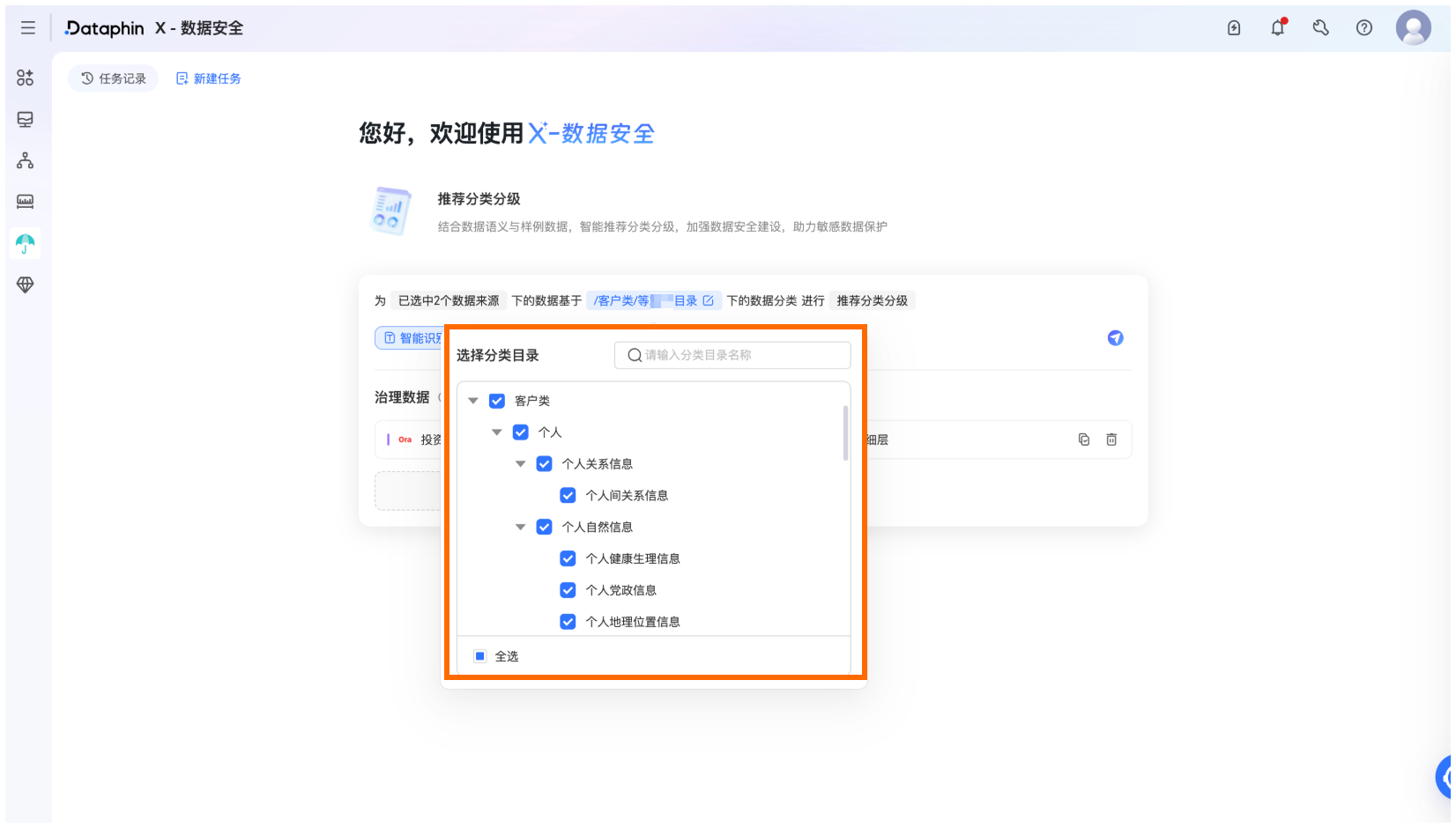Viewport: 1456px width, 828px height.
Task: Toggle the 全选 select-all checkbox
Action: (x=480, y=656)
